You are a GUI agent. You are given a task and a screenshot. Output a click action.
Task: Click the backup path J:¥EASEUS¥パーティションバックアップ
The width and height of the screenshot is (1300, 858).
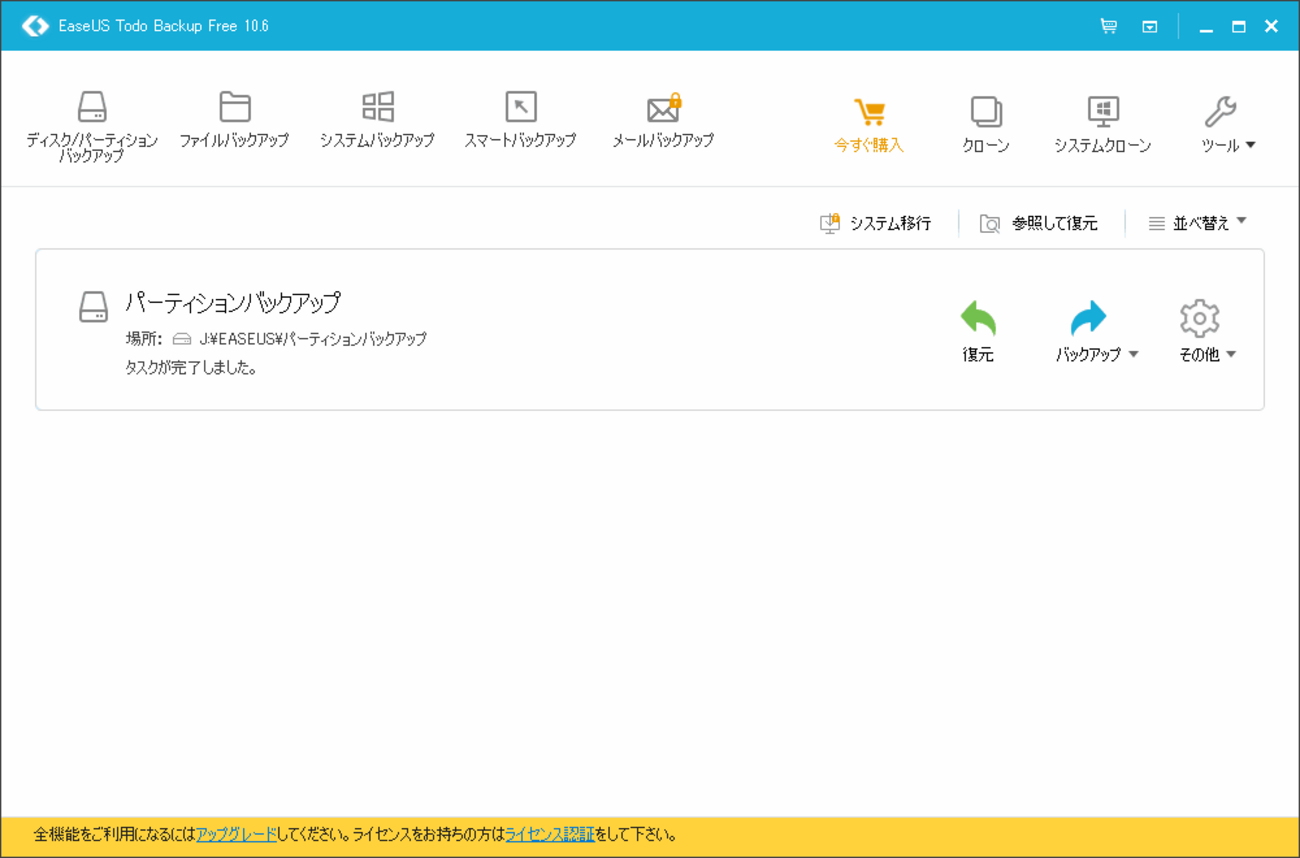point(313,339)
